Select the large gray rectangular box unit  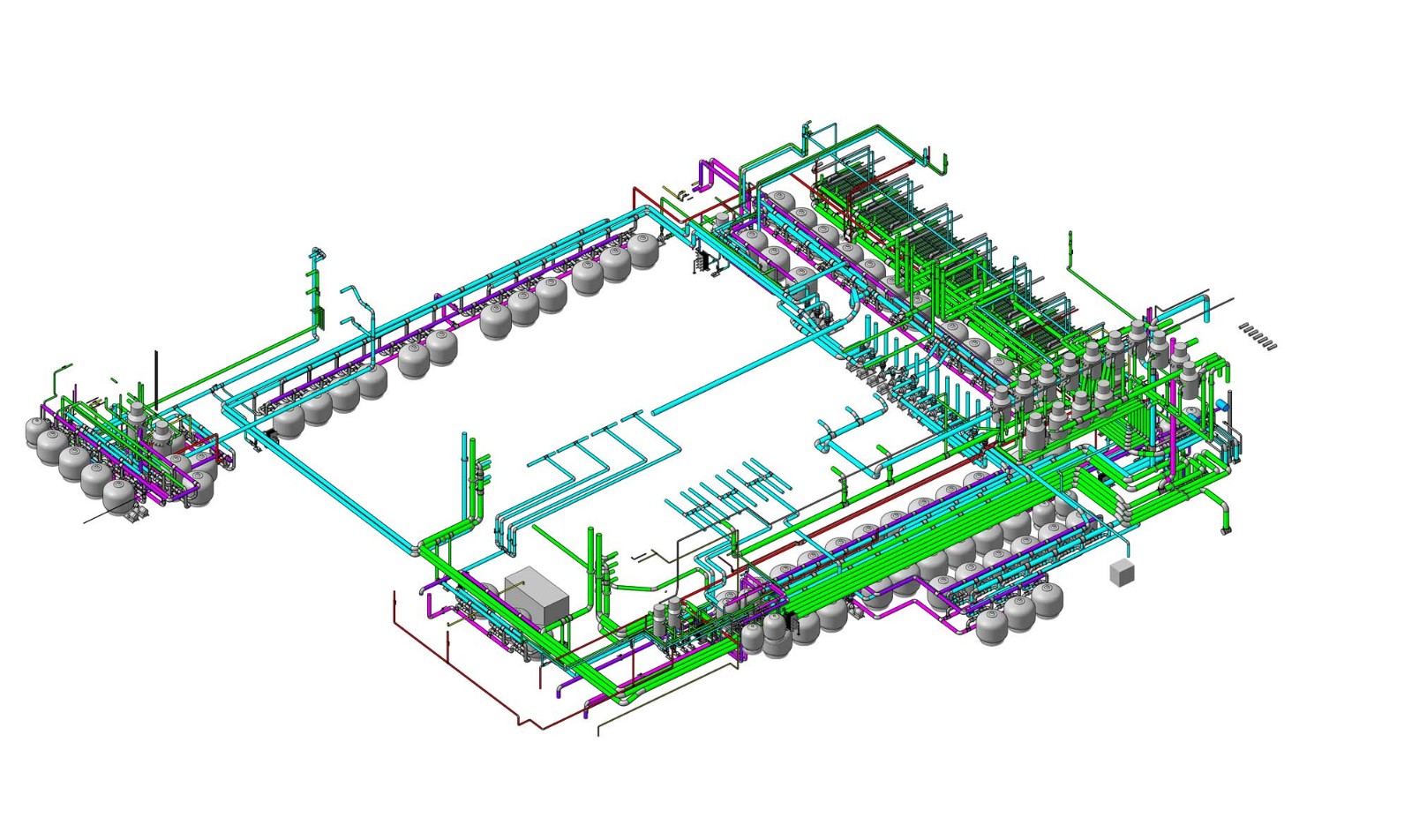(537, 593)
